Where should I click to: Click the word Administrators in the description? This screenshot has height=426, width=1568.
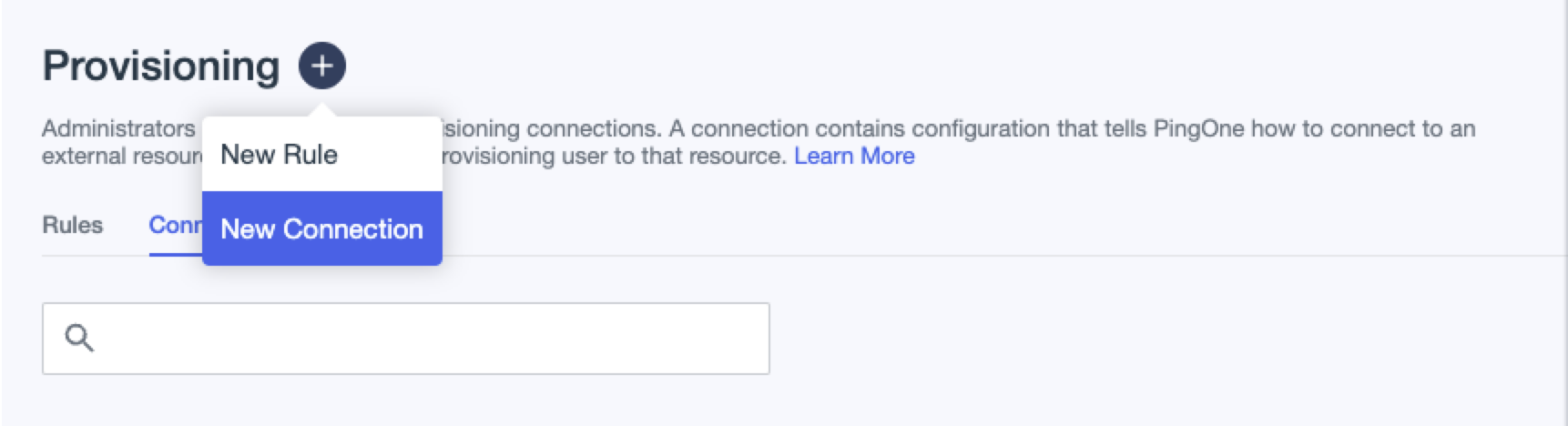click(x=118, y=128)
